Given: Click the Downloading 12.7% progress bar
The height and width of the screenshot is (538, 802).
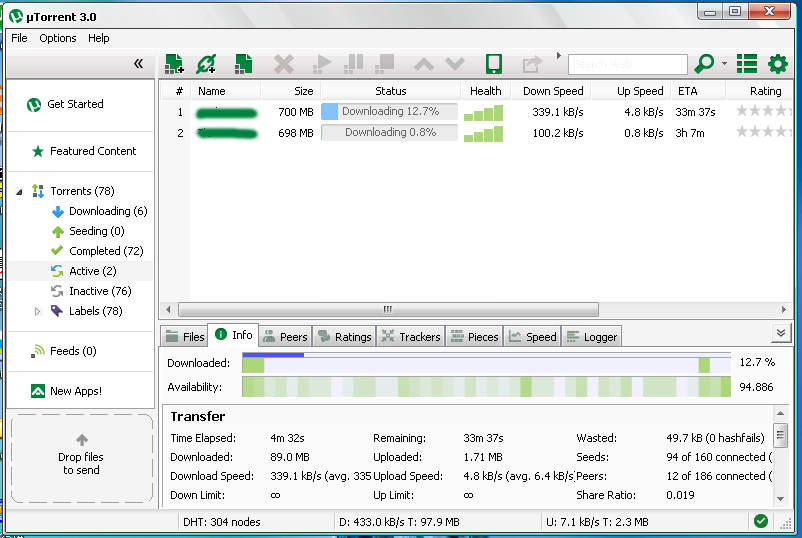Looking at the screenshot, I should (389, 111).
